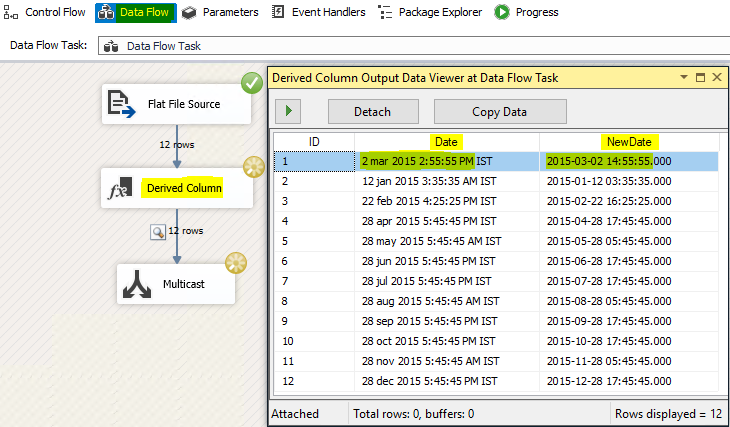Click the green Progress play icon
This screenshot has height=427, width=730.
[502, 13]
